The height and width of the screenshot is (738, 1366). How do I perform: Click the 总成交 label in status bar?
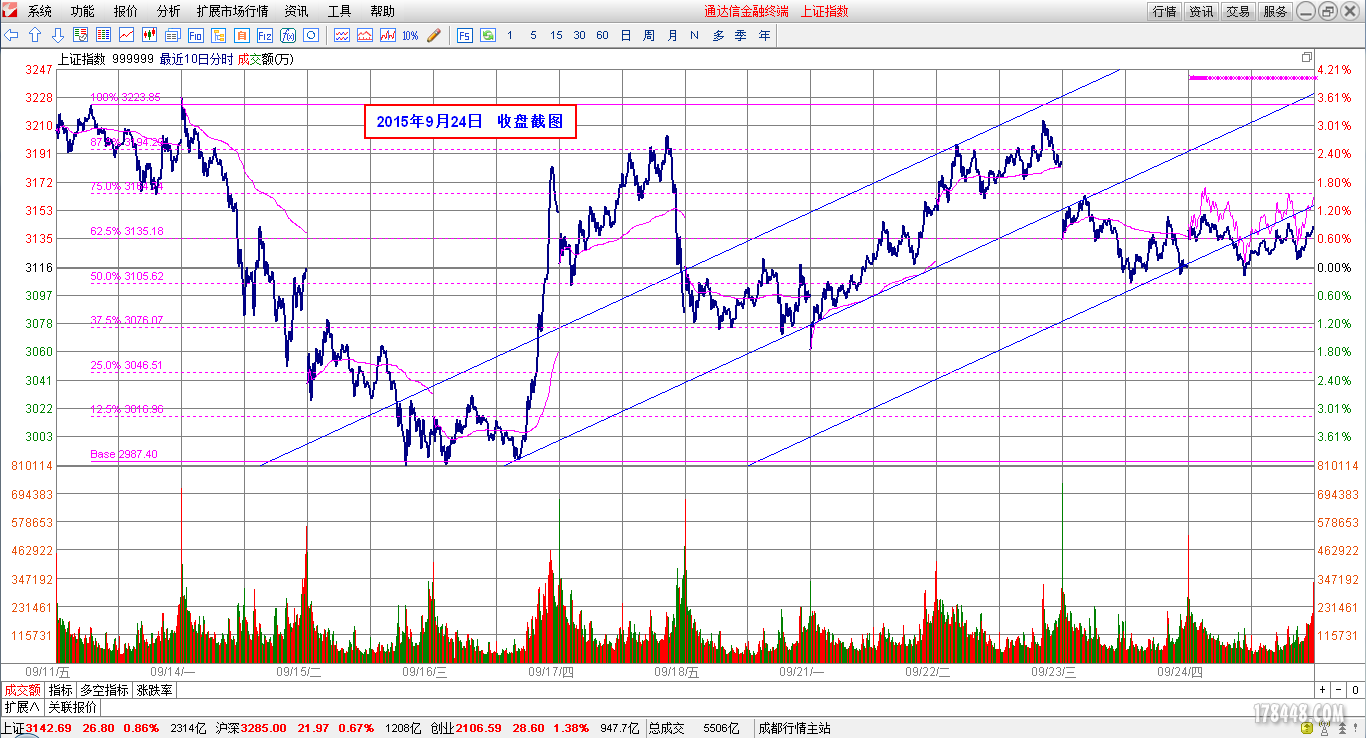[x=667, y=728]
